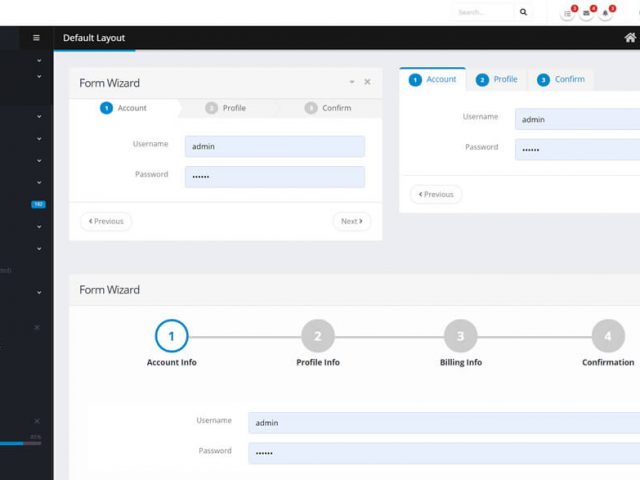
Task: Click the step 1 Account Info circle
Action: pyautogui.click(x=171, y=336)
